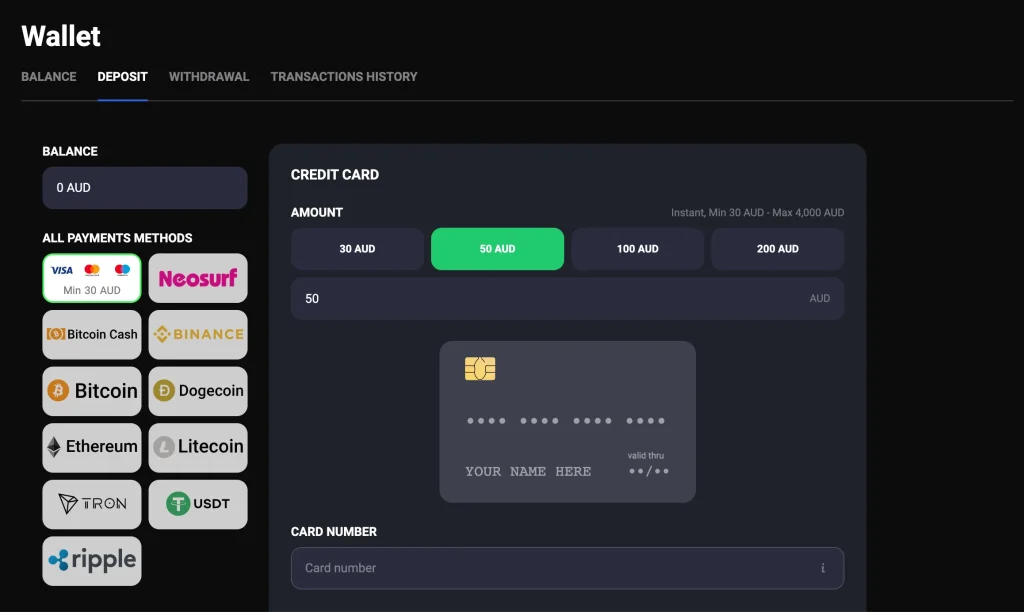
Task: Choose the Ethereum deposit option
Action: click(92, 447)
